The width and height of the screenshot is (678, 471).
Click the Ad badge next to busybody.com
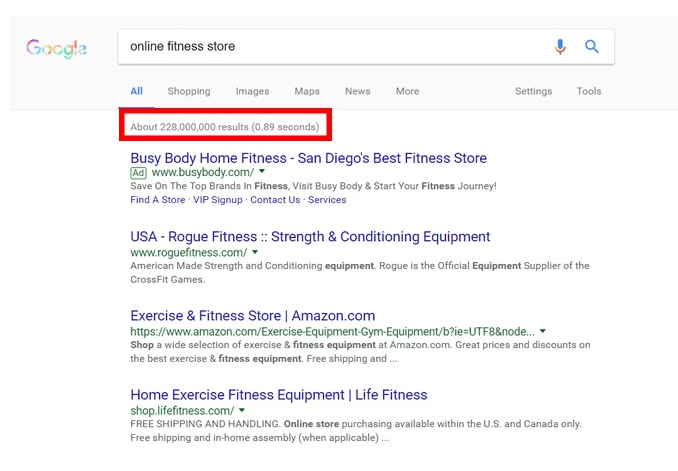tap(138, 173)
